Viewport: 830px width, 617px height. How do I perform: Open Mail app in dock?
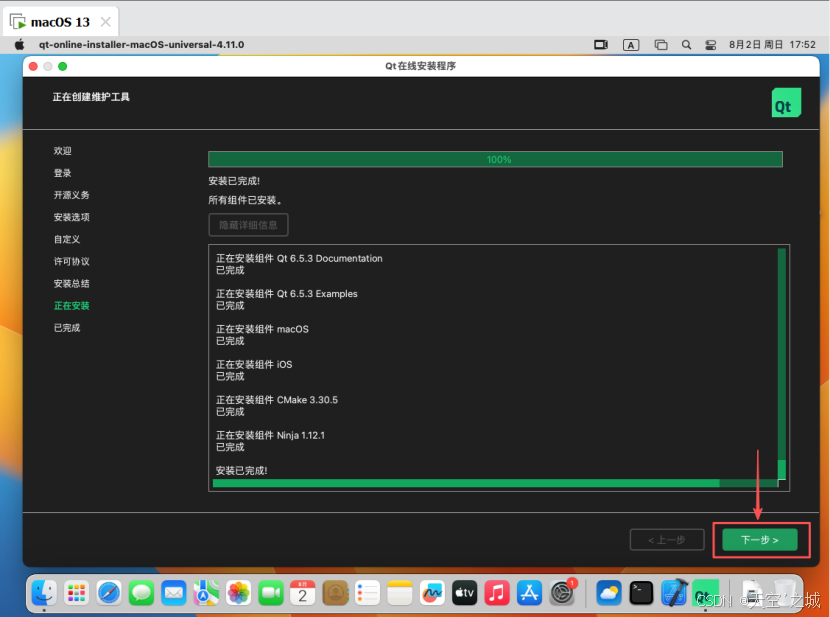pos(174,593)
